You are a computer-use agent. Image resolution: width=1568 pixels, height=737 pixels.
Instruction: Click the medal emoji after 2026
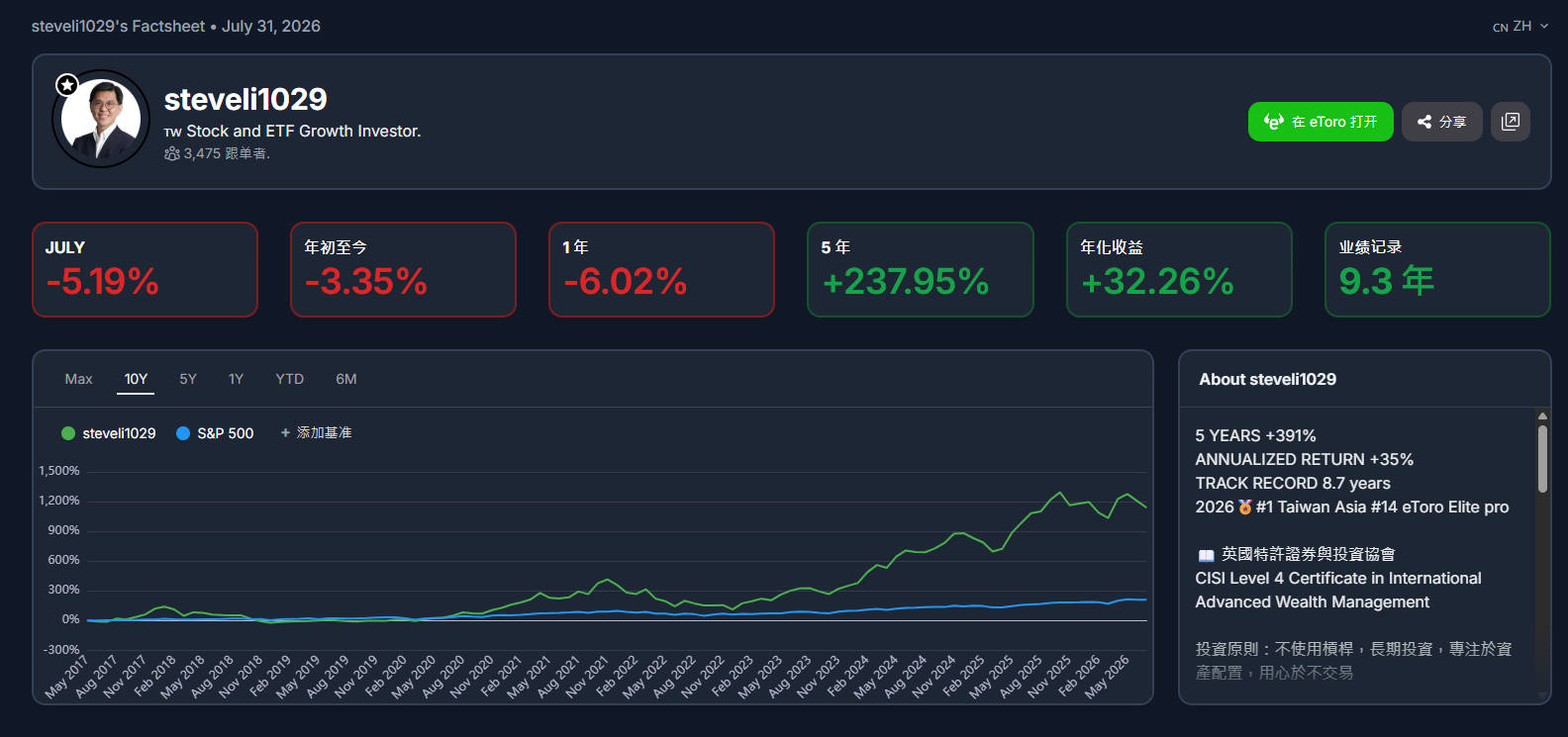tap(1245, 507)
